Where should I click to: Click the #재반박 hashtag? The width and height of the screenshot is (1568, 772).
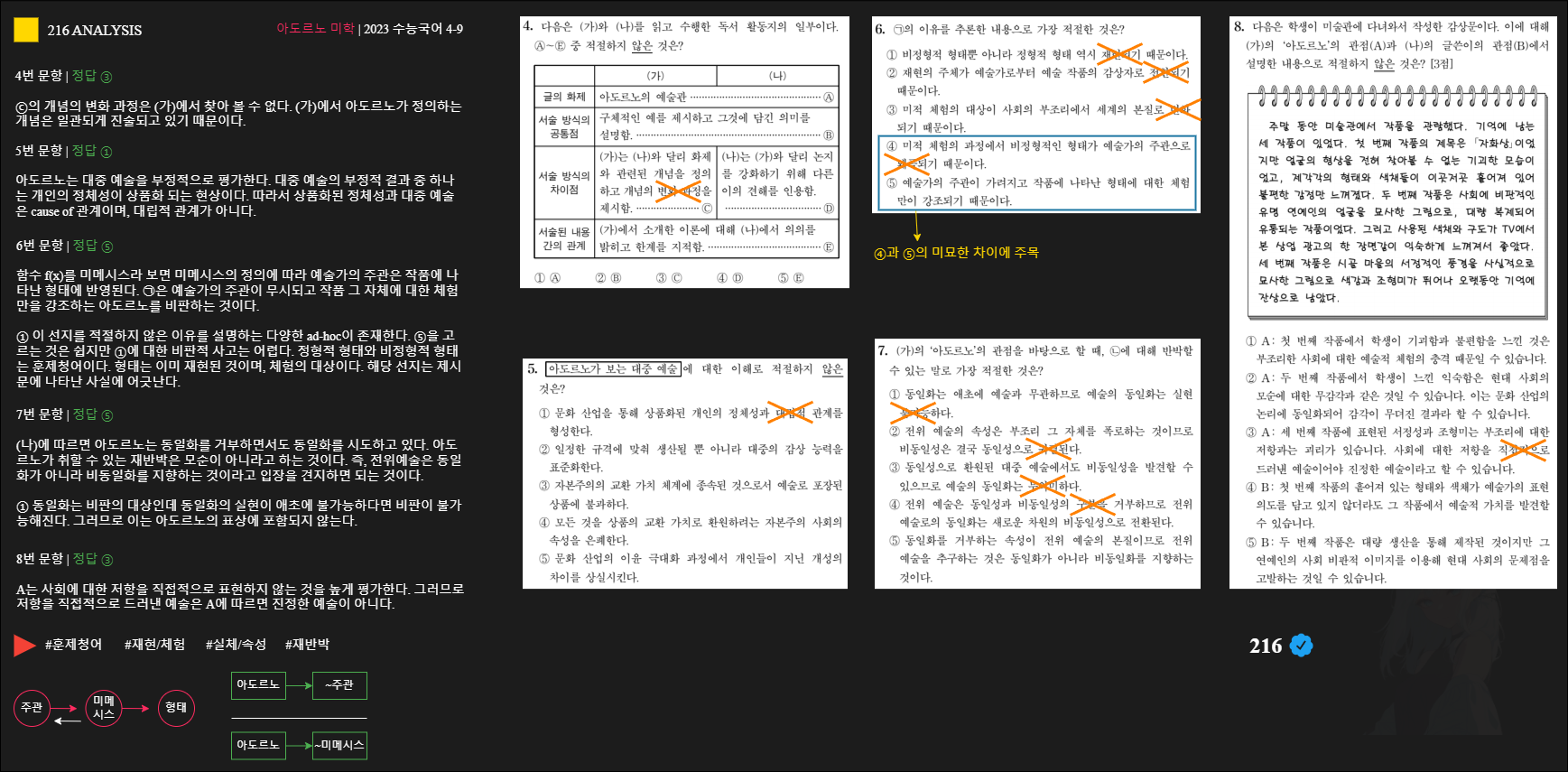(x=307, y=645)
